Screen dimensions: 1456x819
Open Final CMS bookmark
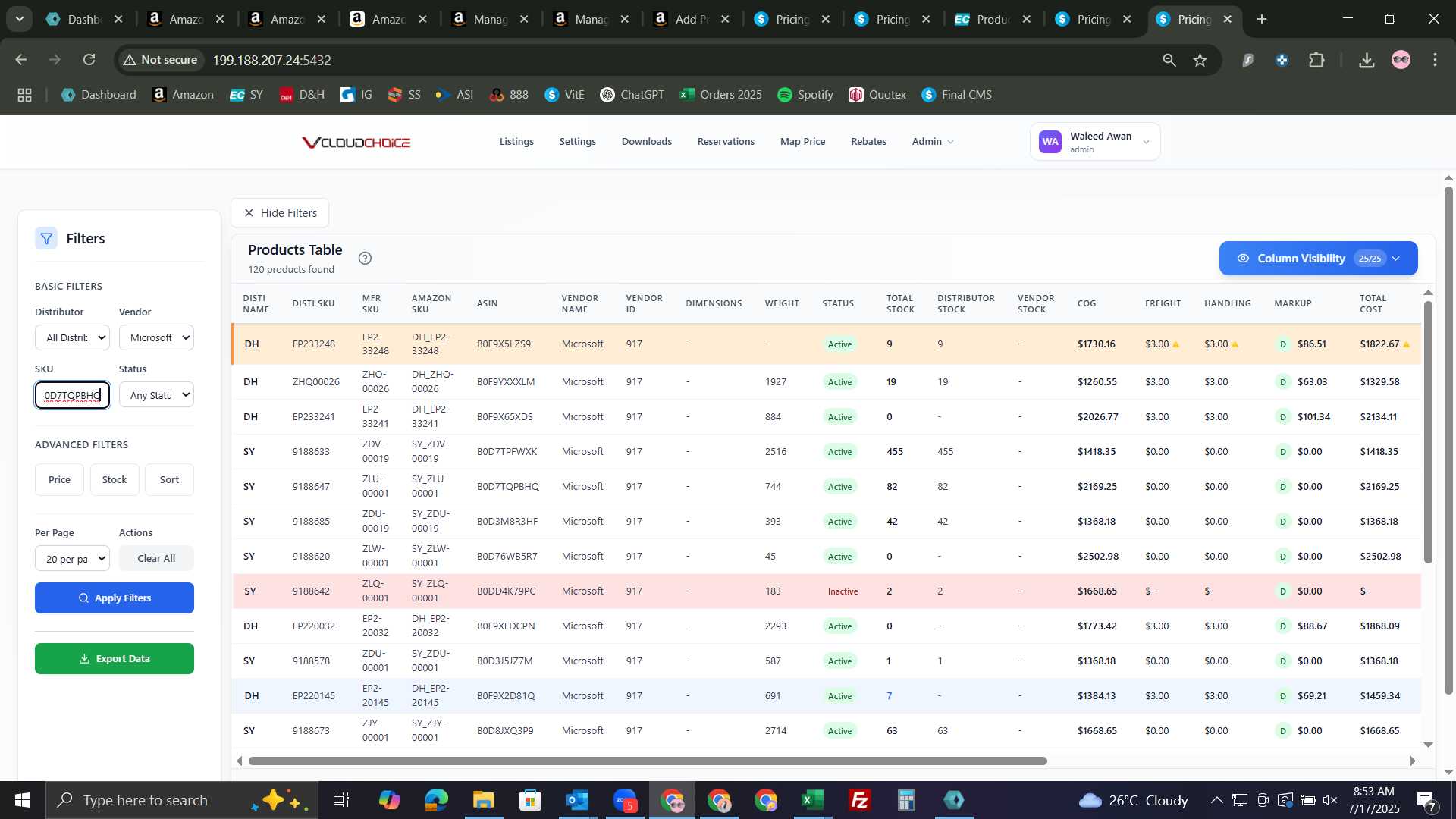(957, 95)
